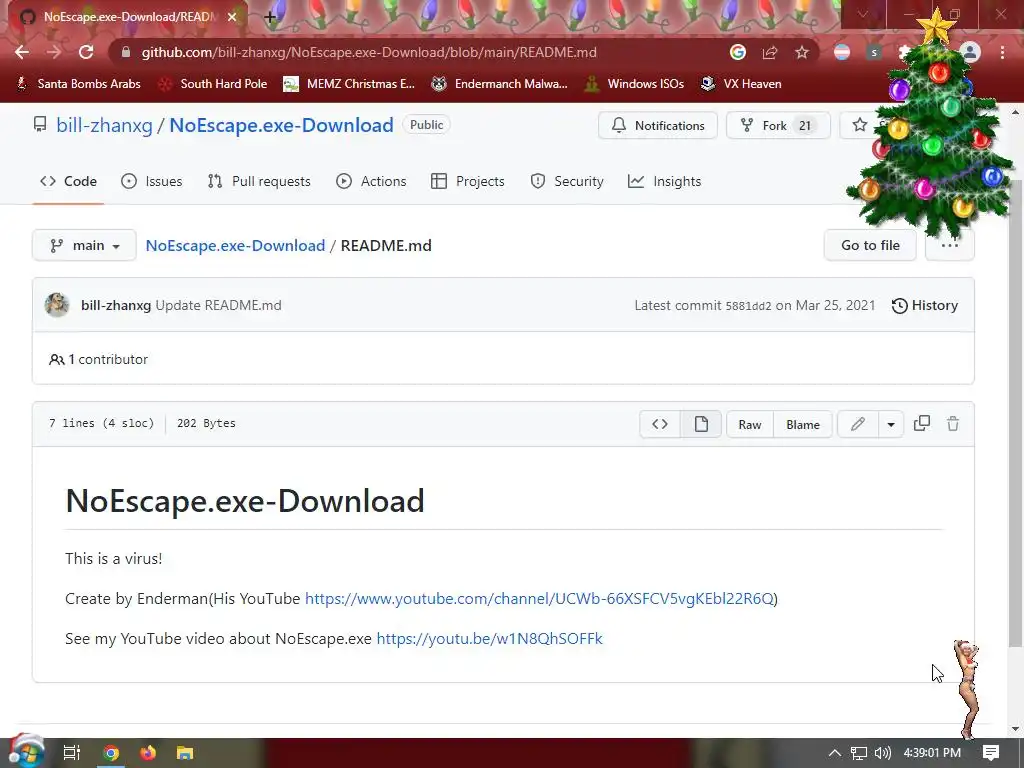Open a new browser tab
This screenshot has width=1024, height=768.
coord(270,17)
